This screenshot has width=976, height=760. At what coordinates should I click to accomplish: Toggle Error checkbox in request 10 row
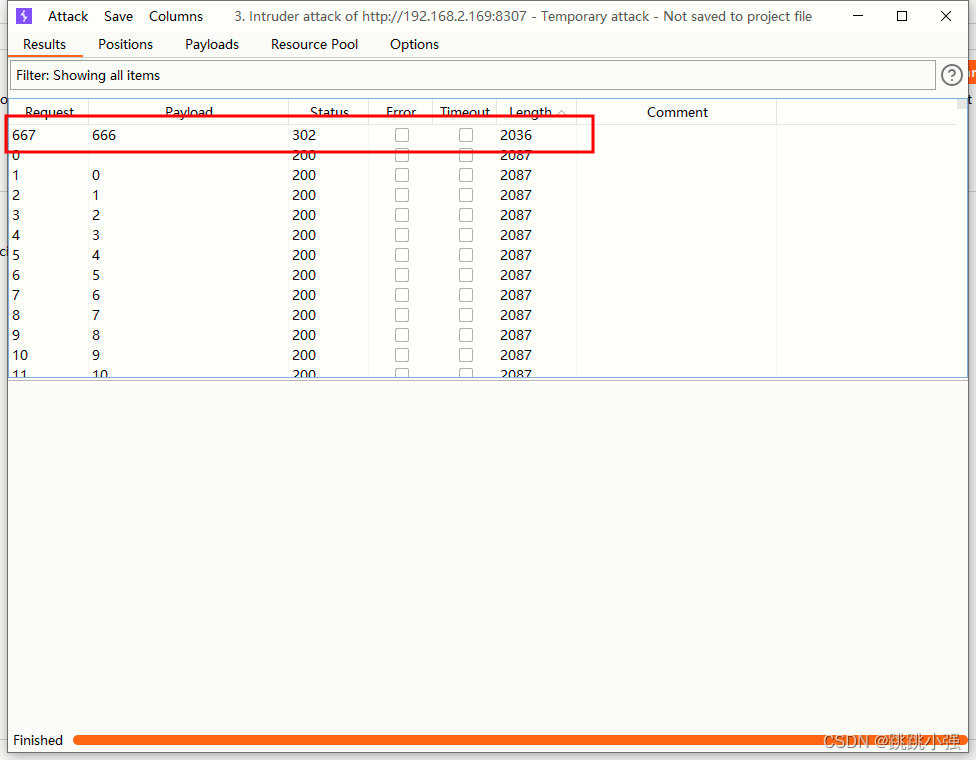click(402, 355)
